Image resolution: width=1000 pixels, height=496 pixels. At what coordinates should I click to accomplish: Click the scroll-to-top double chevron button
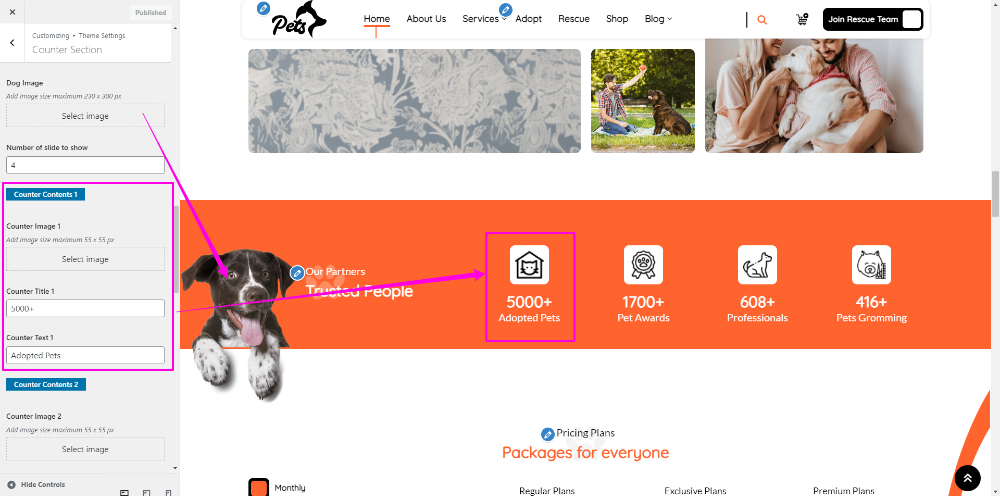coord(967,478)
